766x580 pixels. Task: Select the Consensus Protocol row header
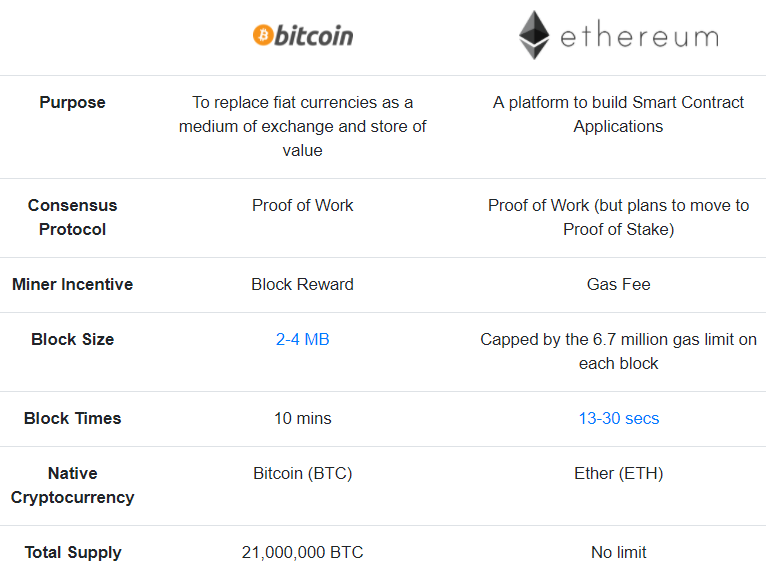tap(72, 217)
